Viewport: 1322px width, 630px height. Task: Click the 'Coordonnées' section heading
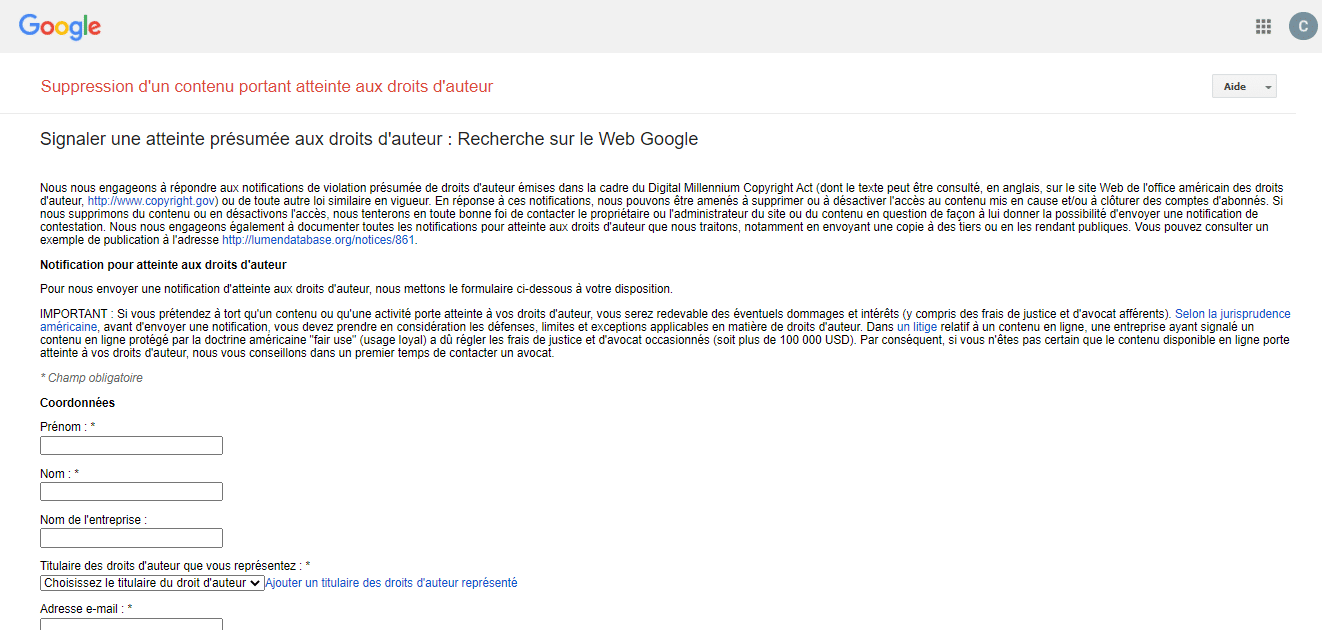pos(77,403)
